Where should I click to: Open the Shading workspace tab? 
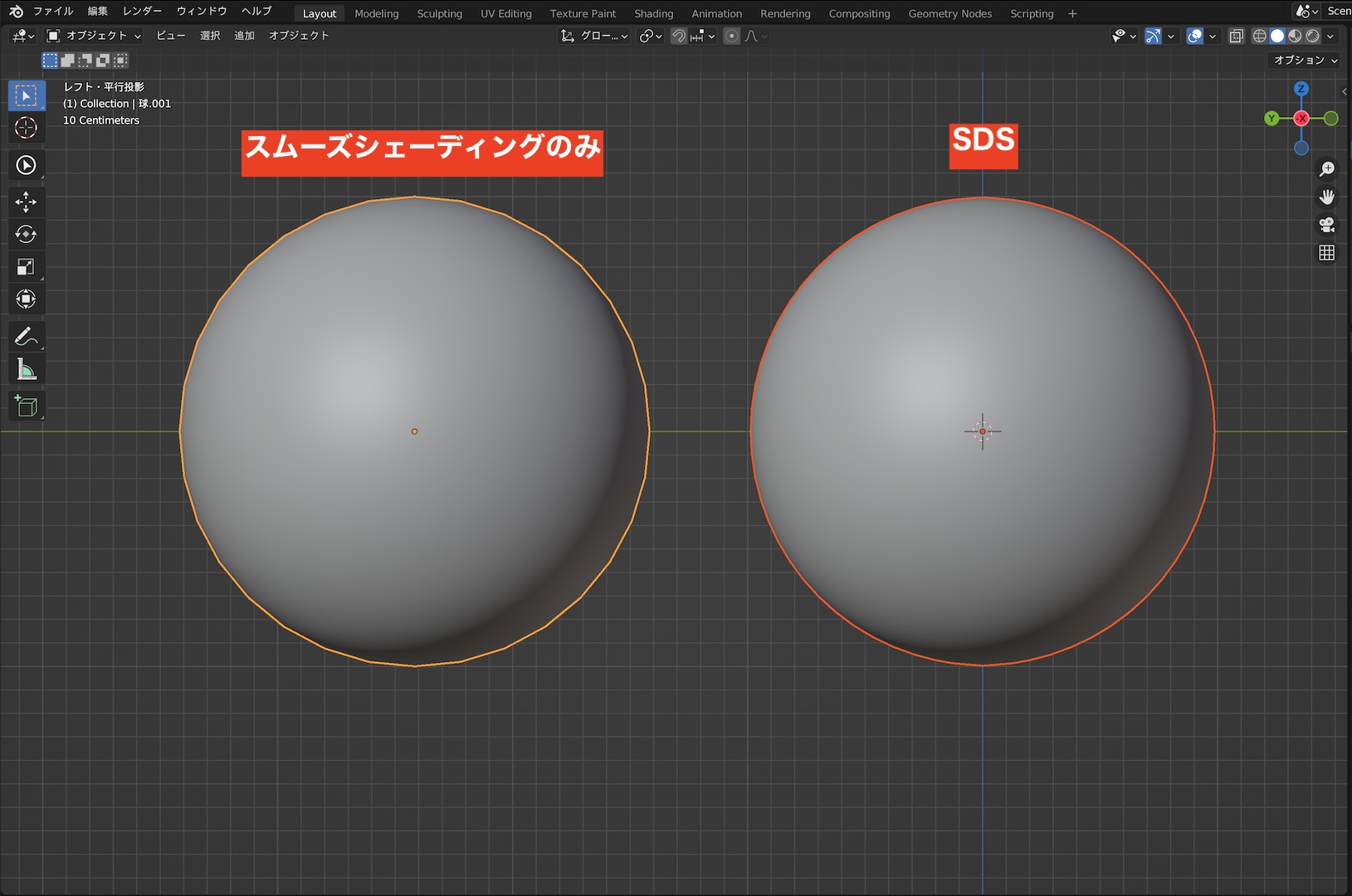(x=653, y=13)
